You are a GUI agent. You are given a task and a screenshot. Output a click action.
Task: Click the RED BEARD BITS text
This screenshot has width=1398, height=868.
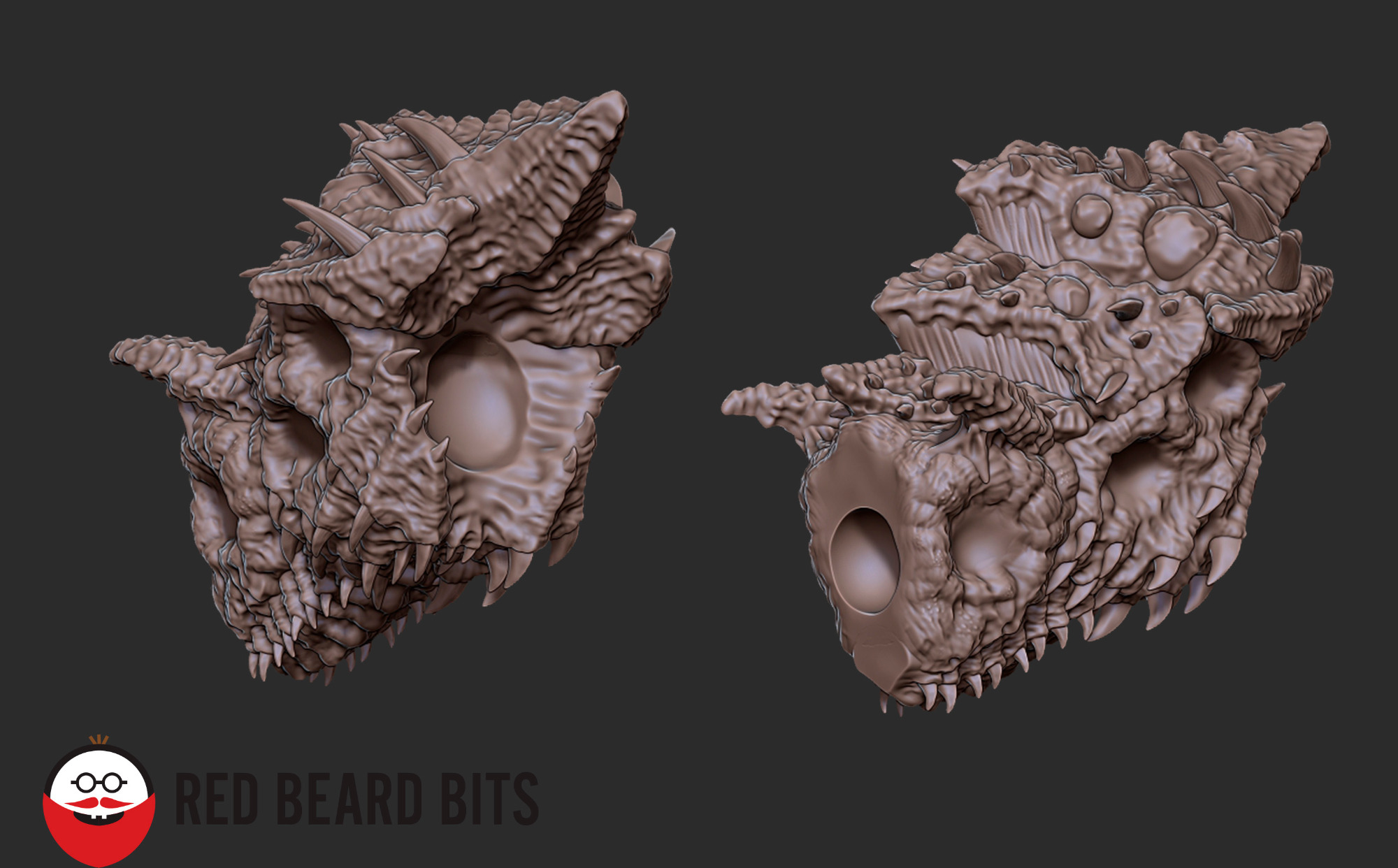click(x=356, y=799)
